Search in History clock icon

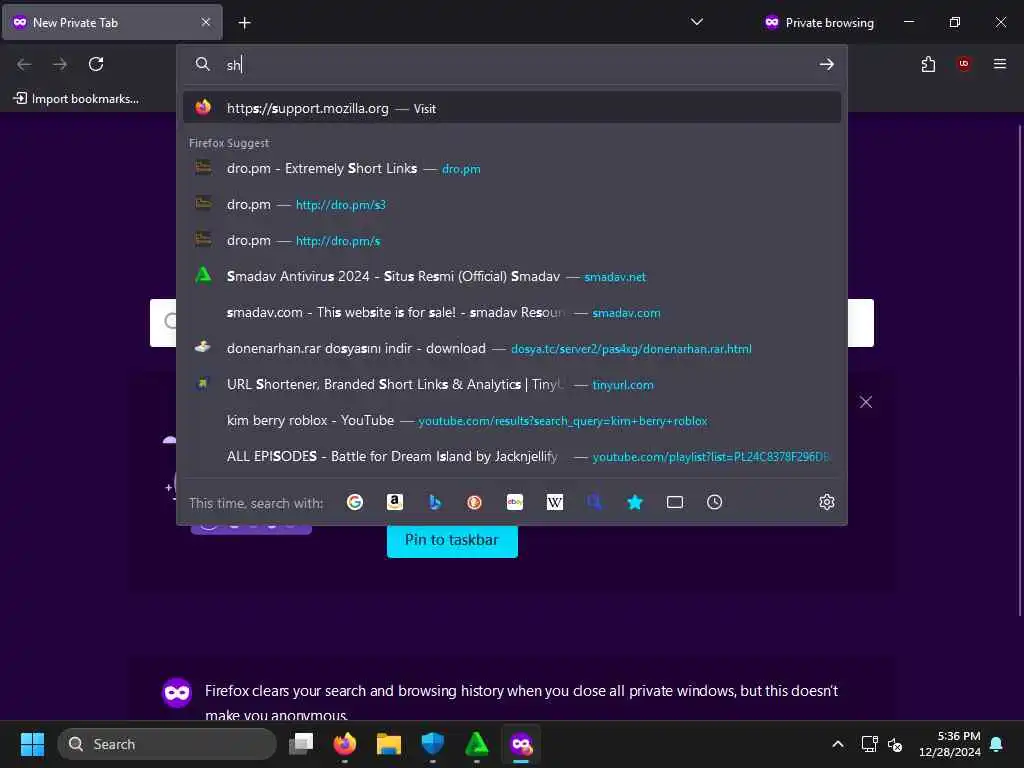click(x=714, y=502)
